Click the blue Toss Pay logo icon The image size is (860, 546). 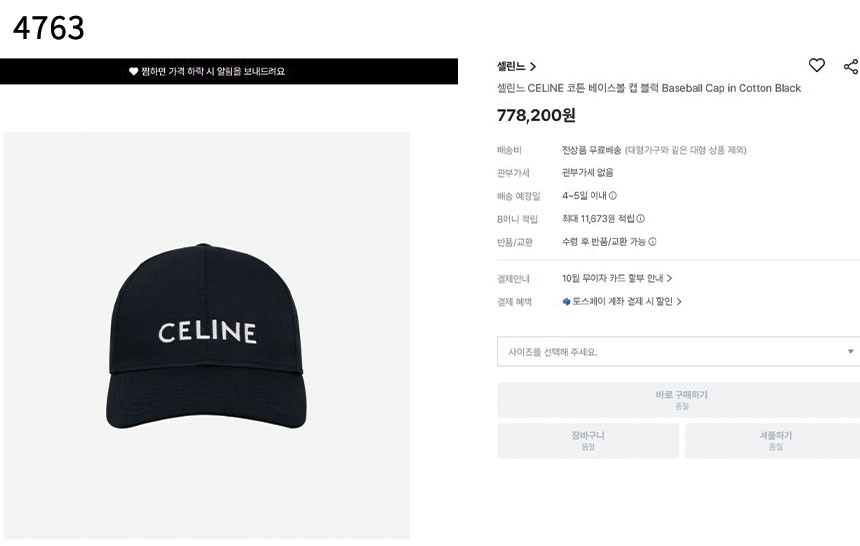pos(567,301)
